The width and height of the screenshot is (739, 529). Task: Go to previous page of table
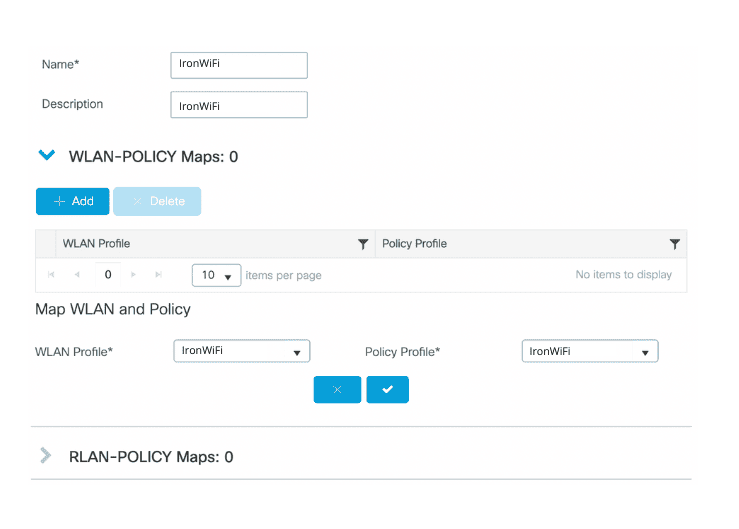pyautogui.click(x=77, y=275)
